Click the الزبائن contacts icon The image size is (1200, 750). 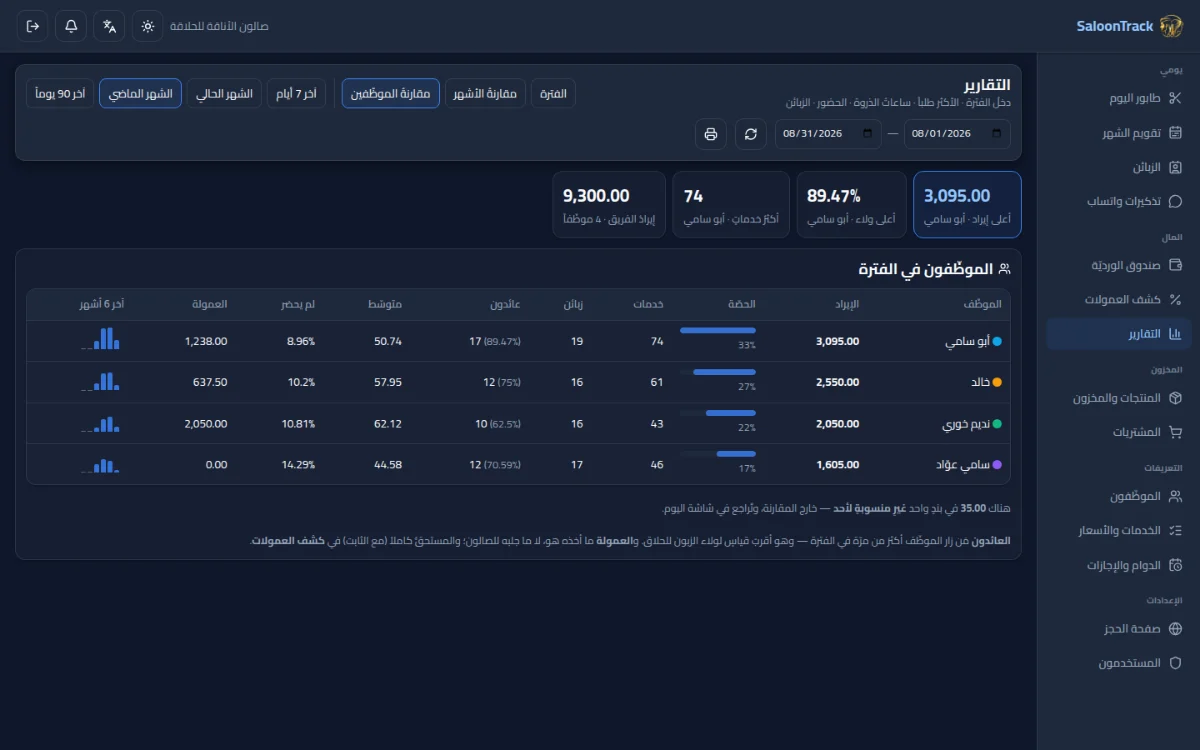pyautogui.click(x=1175, y=167)
